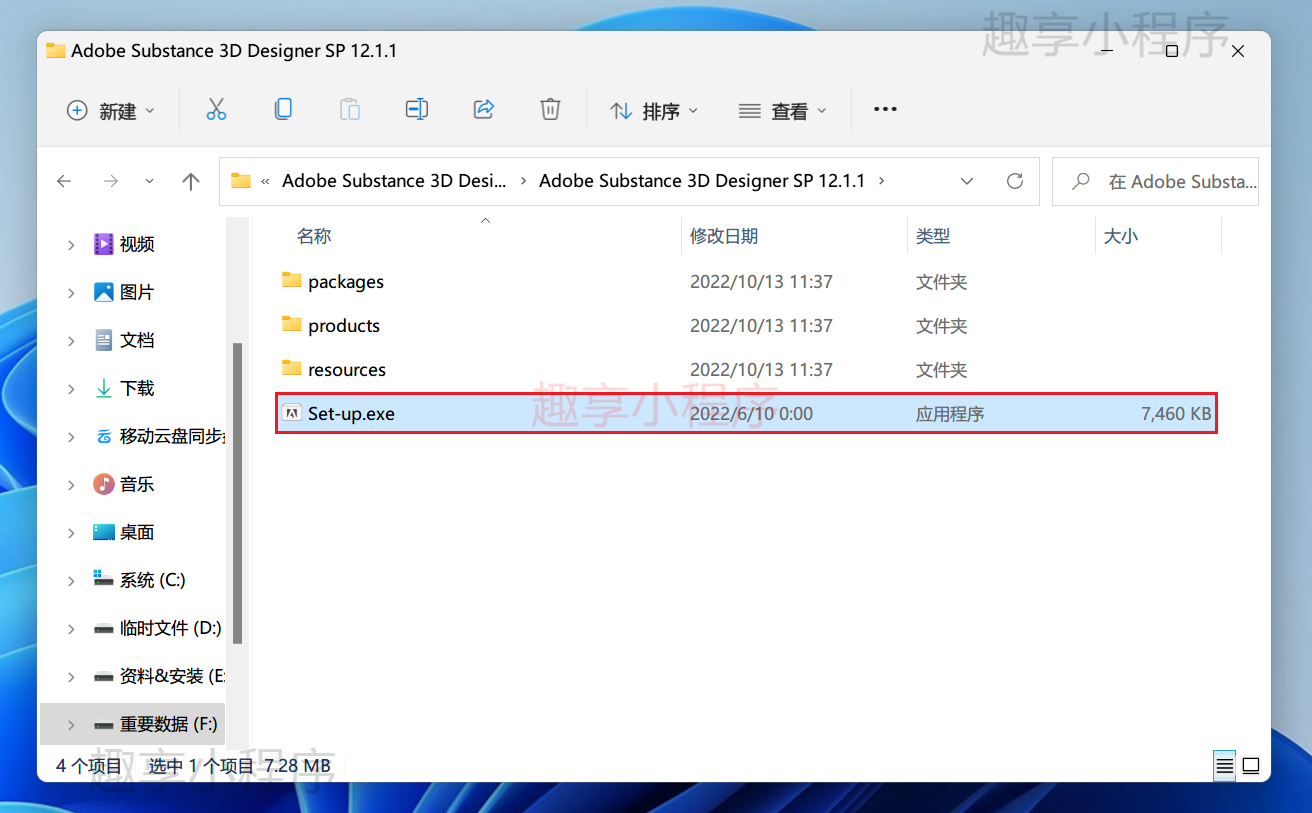Expand the 移动云盘同步 tree node

(x=71, y=436)
